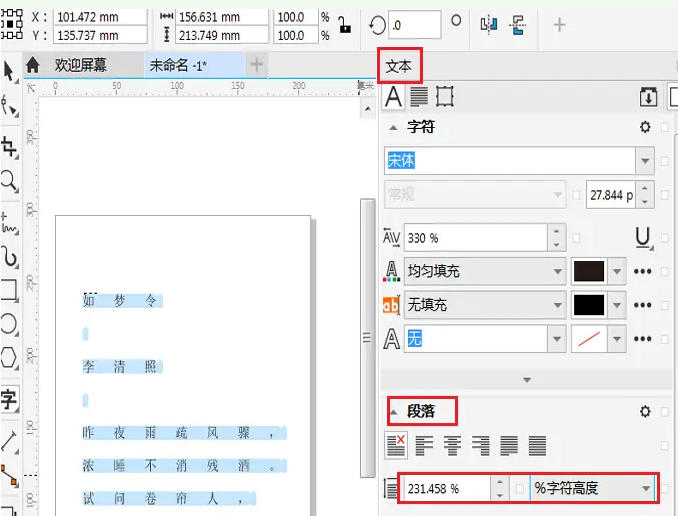Open paragraph settings gear icon

645,411
